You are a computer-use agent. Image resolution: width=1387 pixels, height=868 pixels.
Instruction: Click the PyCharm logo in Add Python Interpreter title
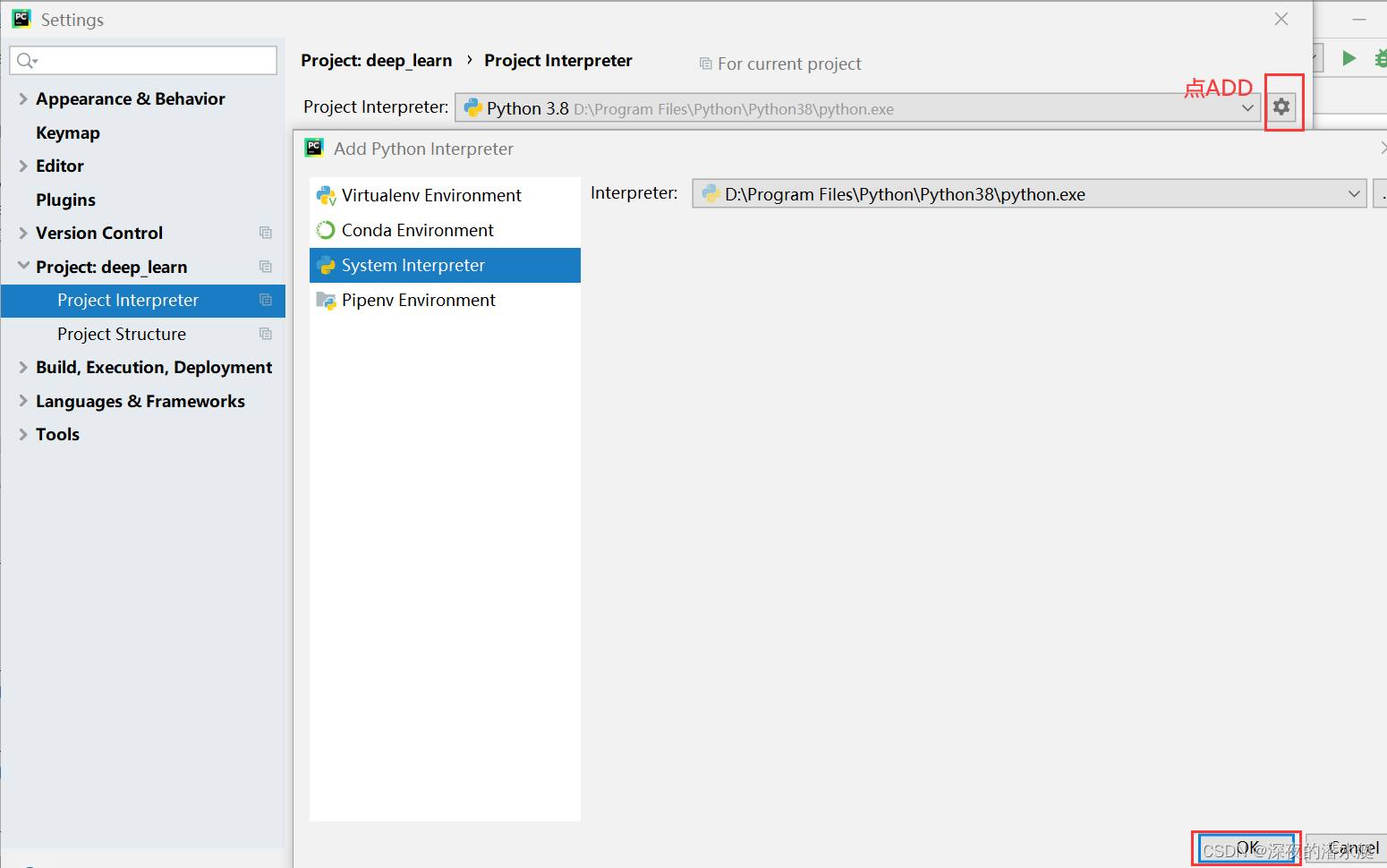point(314,148)
